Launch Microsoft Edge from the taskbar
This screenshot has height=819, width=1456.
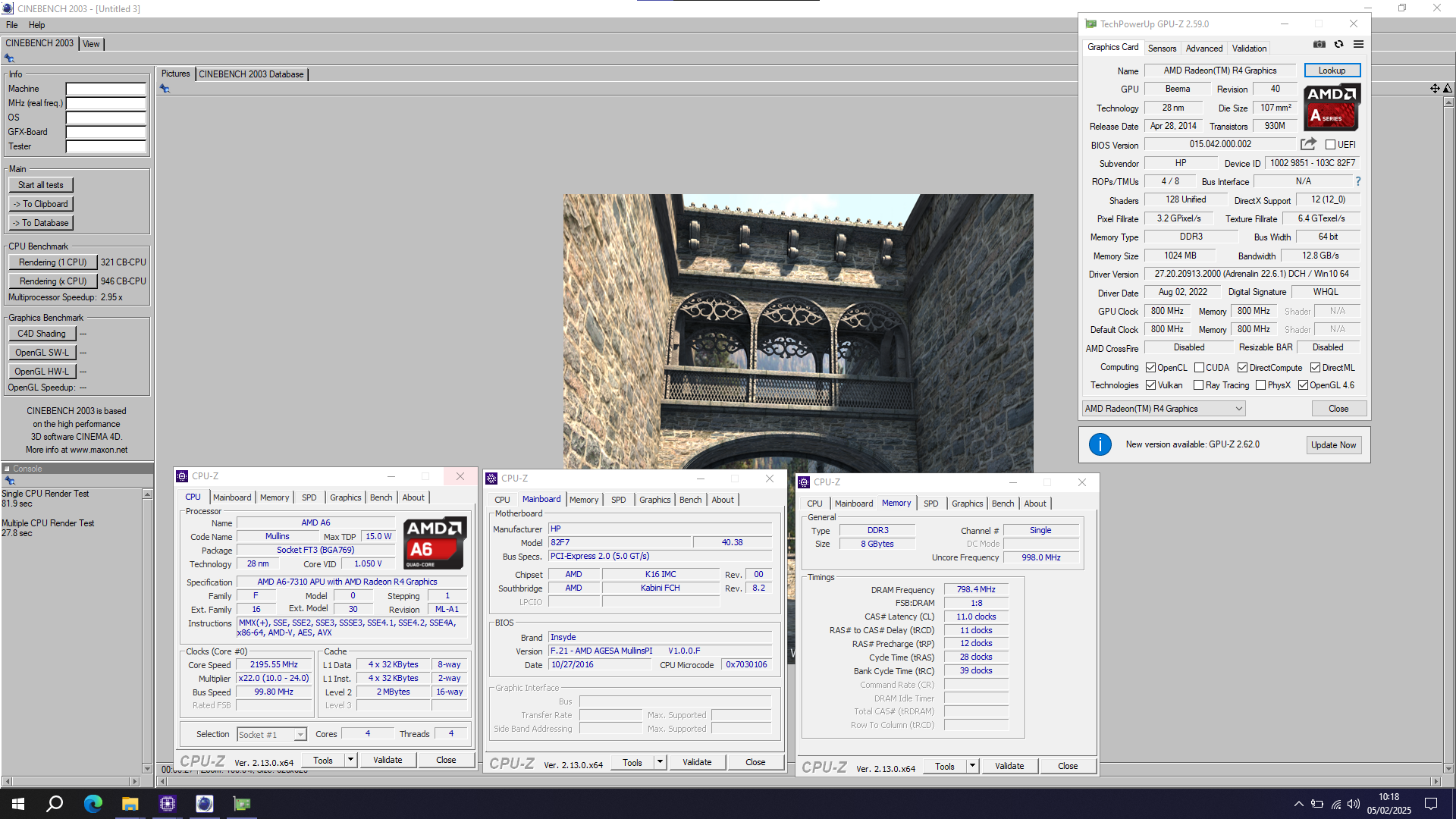[x=93, y=804]
